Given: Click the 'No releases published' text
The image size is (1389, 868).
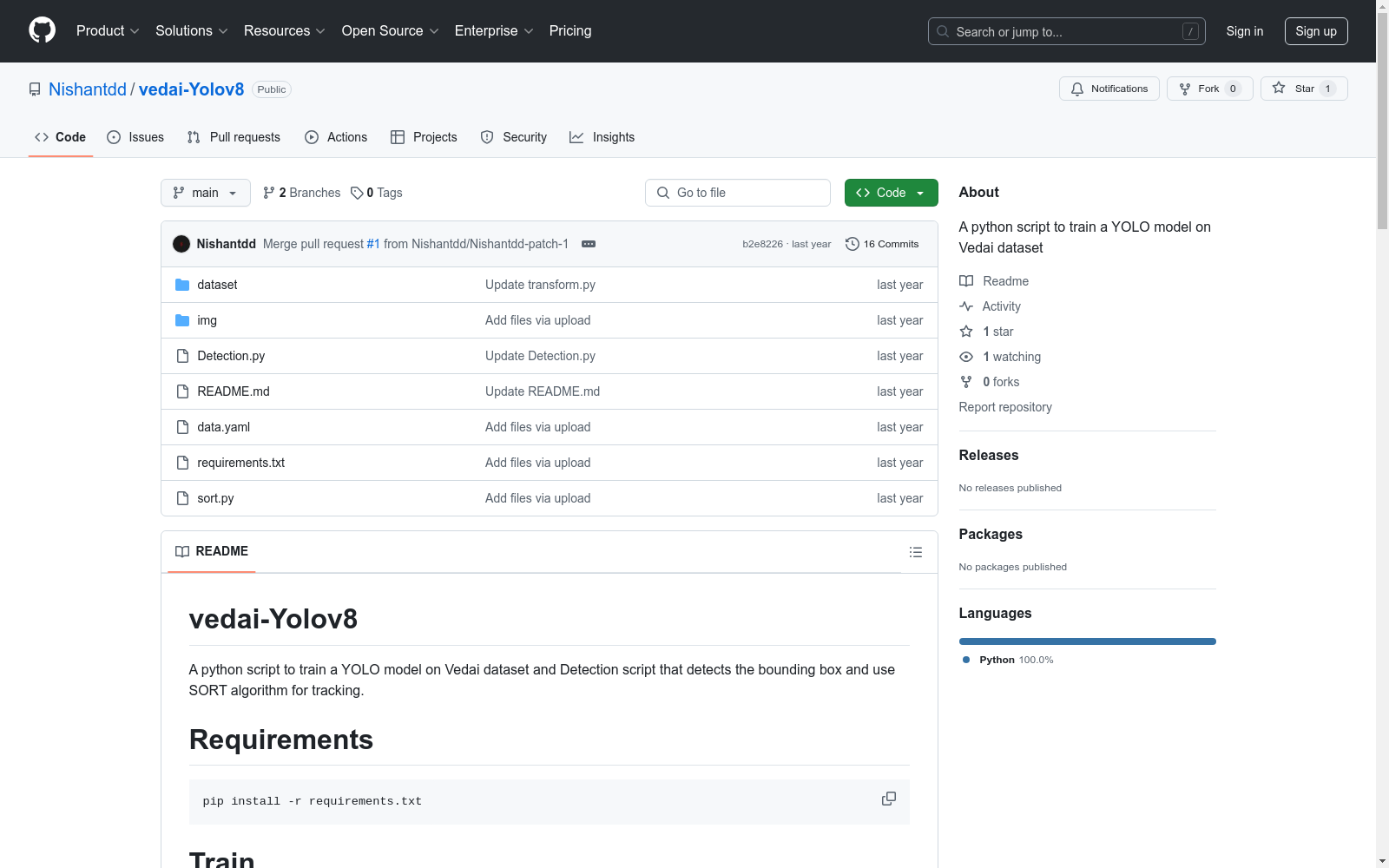Looking at the screenshot, I should point(1010,488).
